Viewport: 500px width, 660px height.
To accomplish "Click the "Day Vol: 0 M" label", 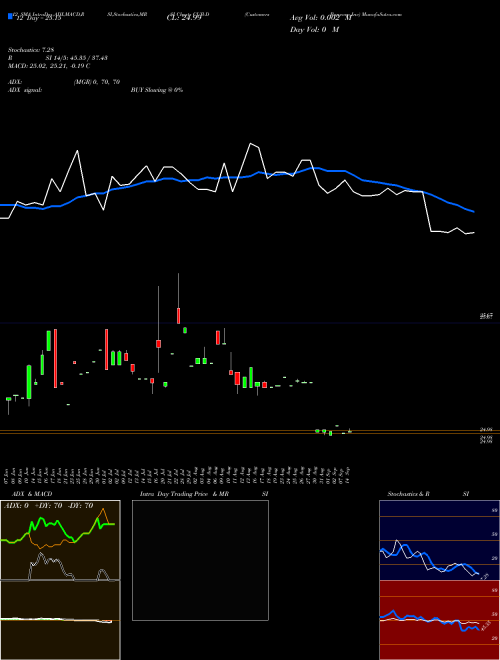I will coord(314,29).
